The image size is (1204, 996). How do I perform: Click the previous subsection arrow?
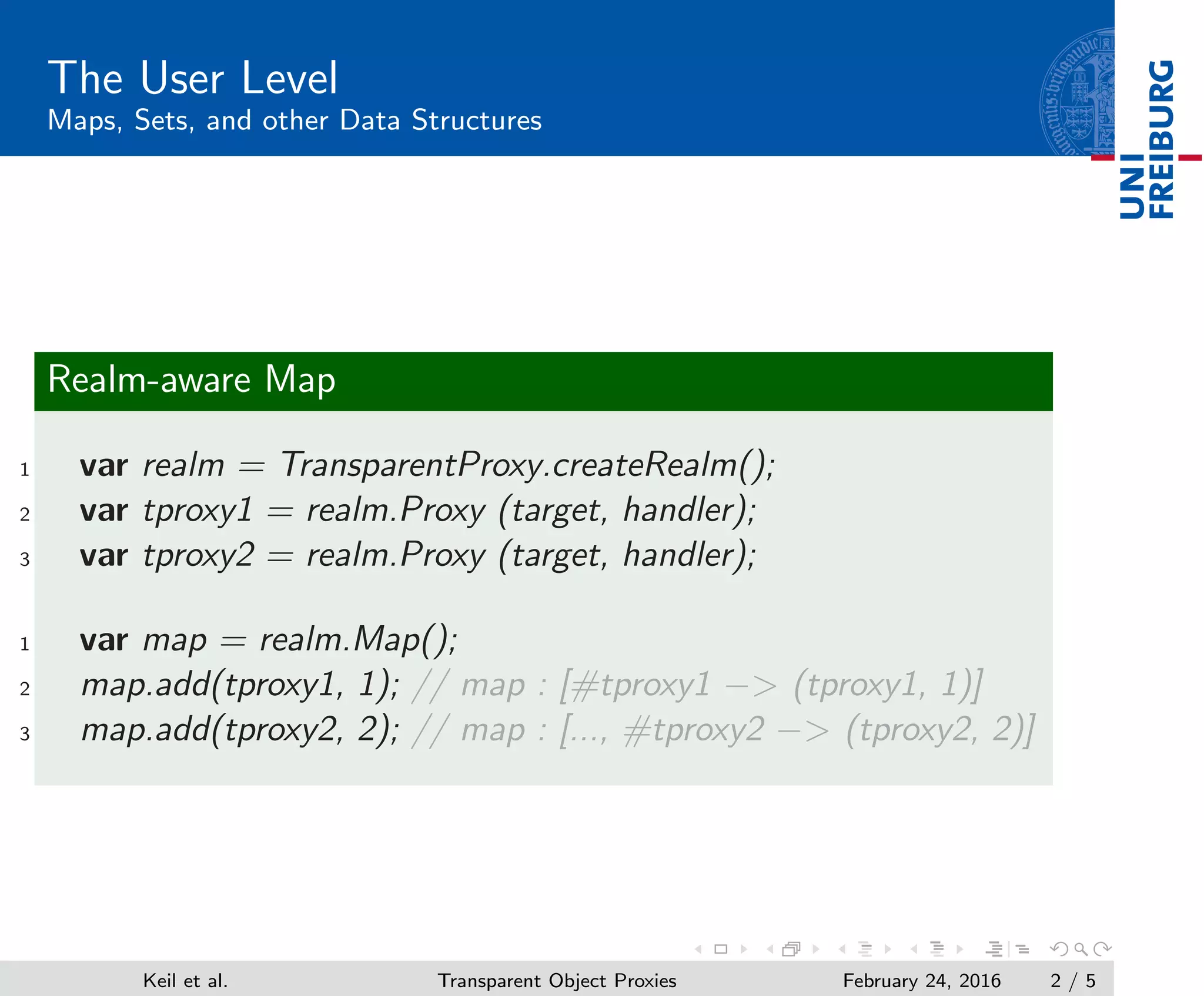coord(842,949)
